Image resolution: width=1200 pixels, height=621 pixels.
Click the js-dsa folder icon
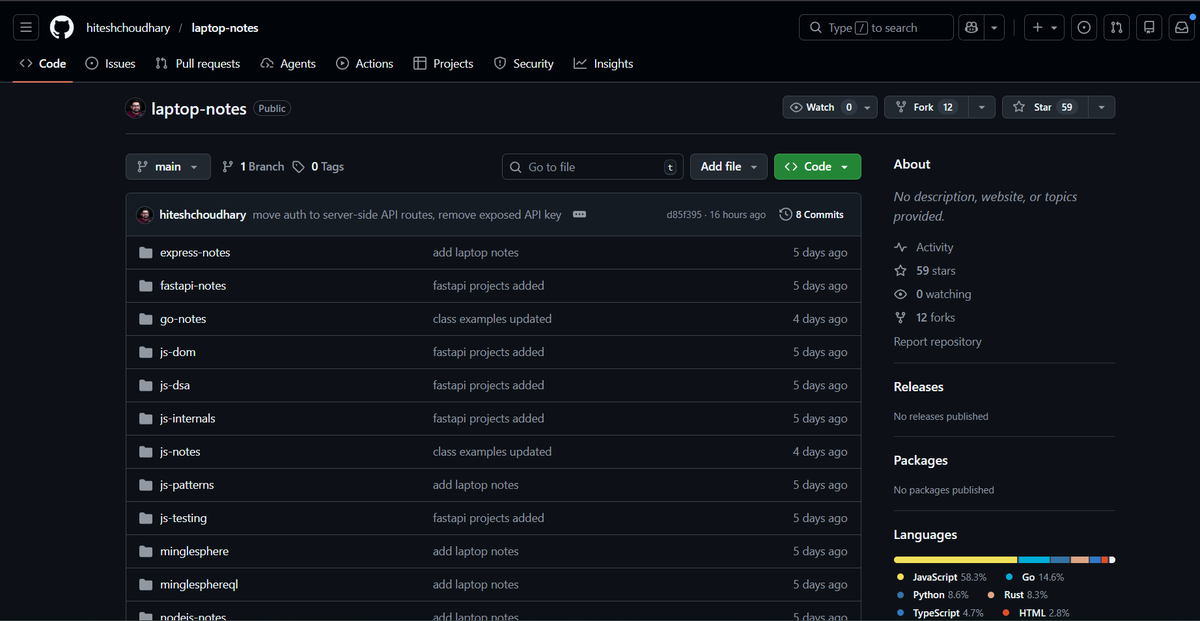146,385
